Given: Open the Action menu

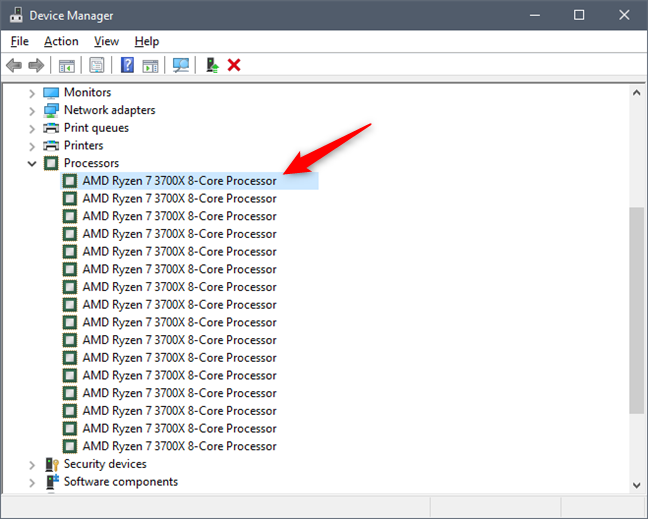Looking at the screenshot, I should 61,41.
